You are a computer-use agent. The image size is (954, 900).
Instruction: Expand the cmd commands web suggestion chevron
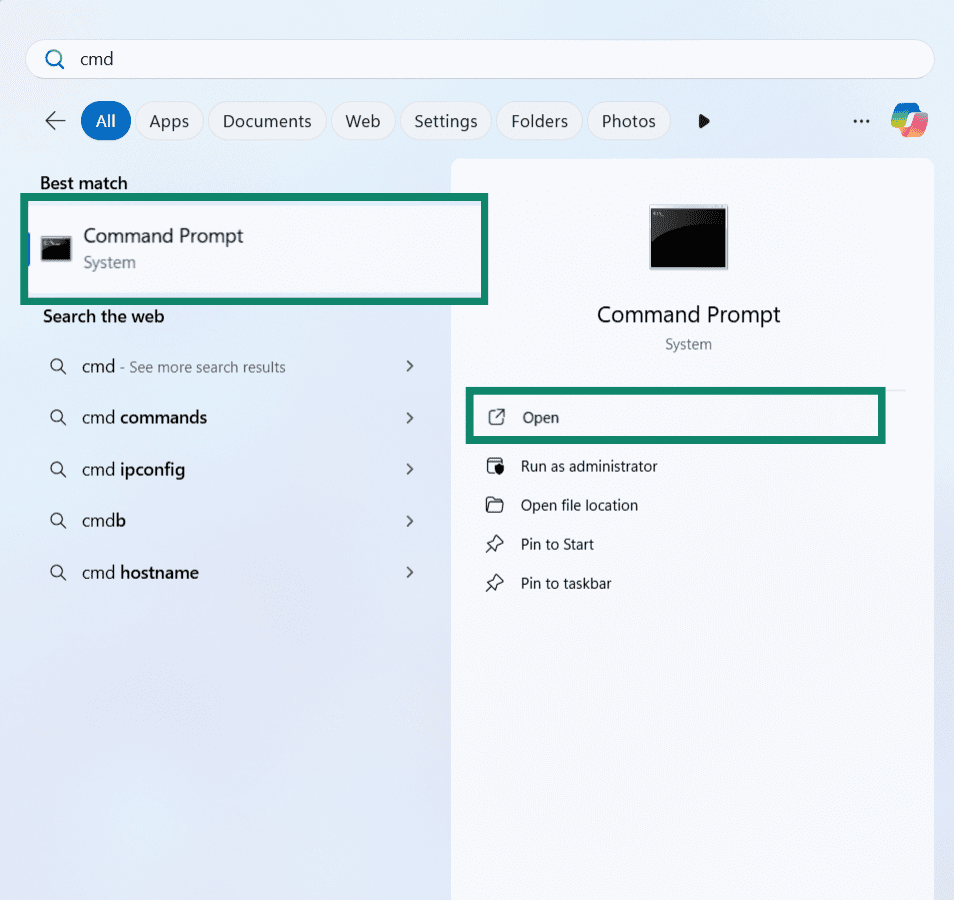coord(410,417)
